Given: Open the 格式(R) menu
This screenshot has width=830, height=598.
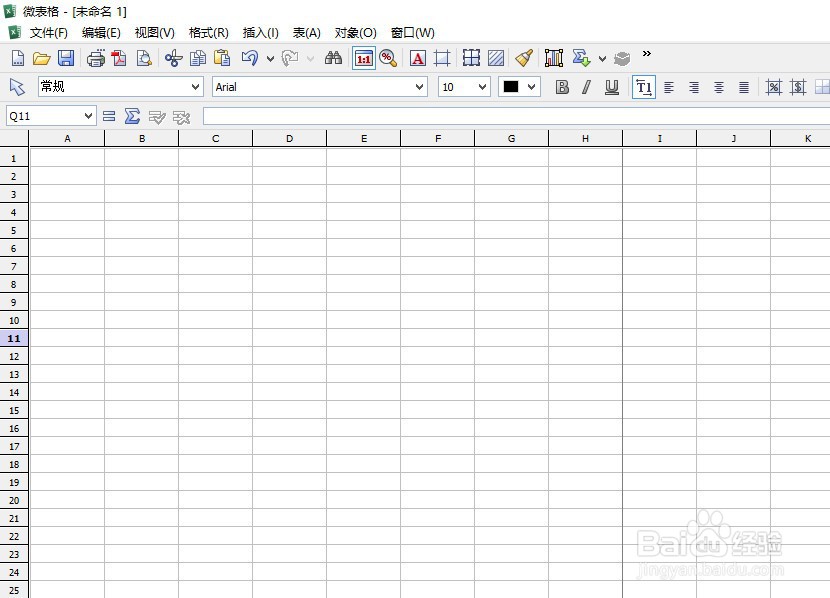Looking at the screenshot, I should pyautogui.click(x=209, y=33).
